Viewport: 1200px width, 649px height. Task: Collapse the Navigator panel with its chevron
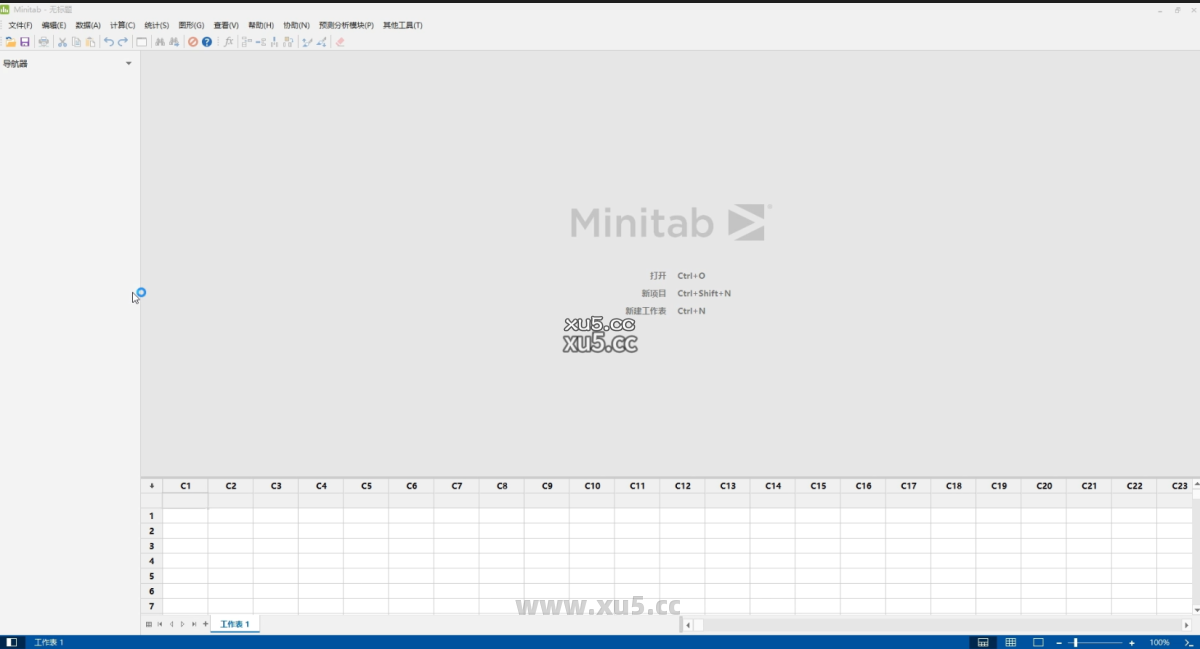tap(128, 63)
